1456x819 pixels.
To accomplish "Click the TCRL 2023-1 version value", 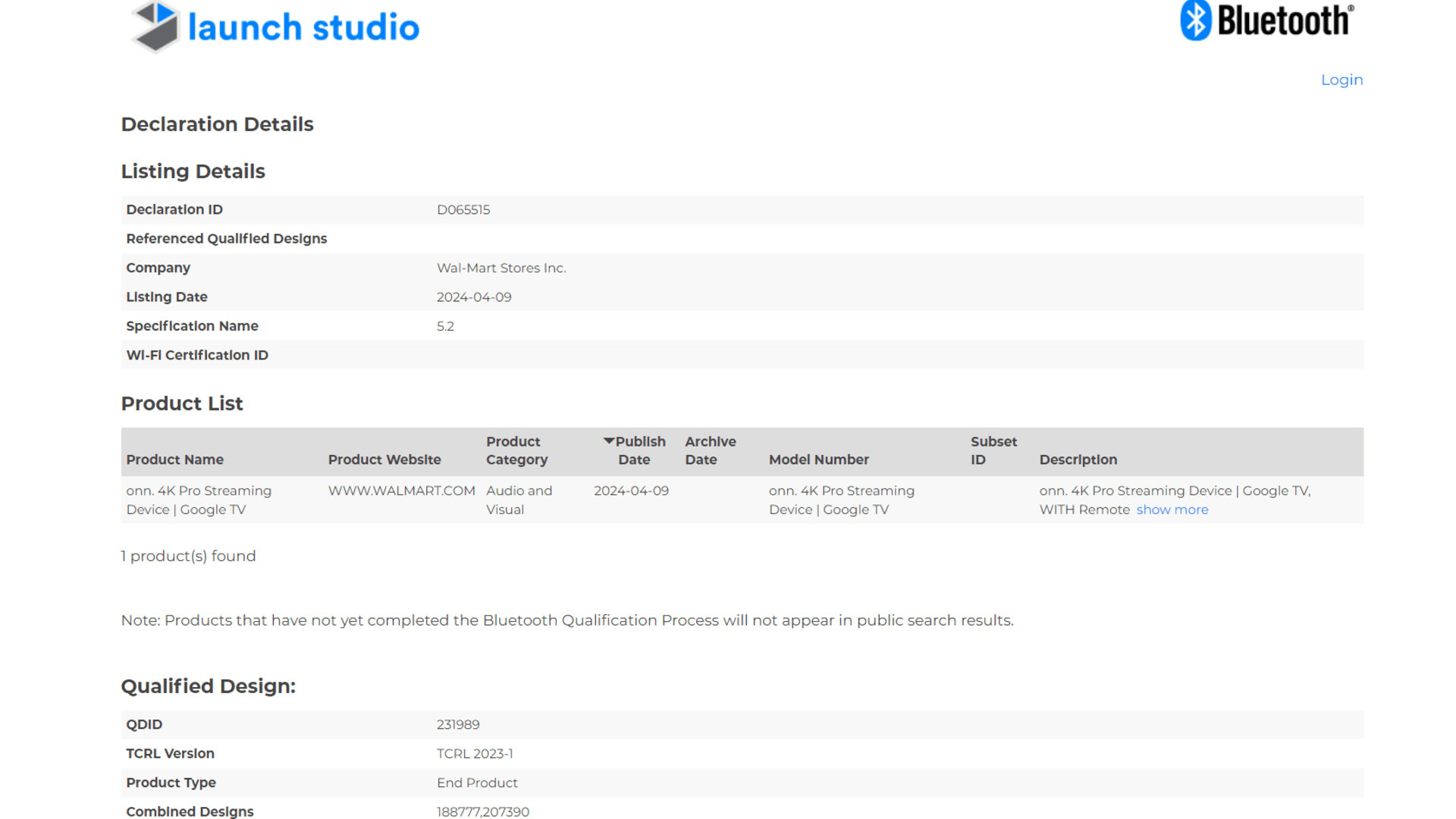I will (x=474, y=753).
